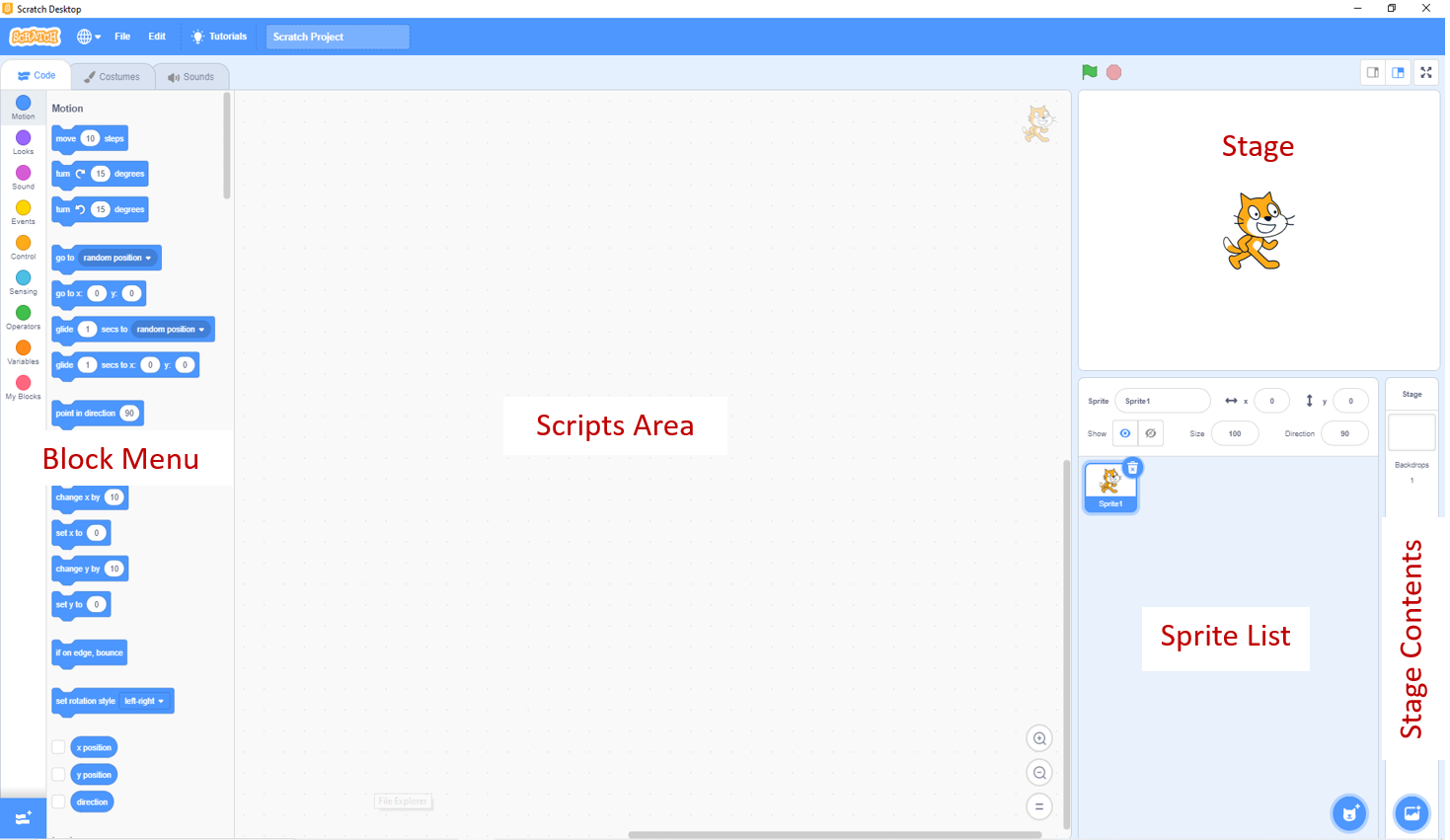Reset scripts area zoom to default
The height and width of the screenshot is (840, 1450).
tap(1039, 806)
